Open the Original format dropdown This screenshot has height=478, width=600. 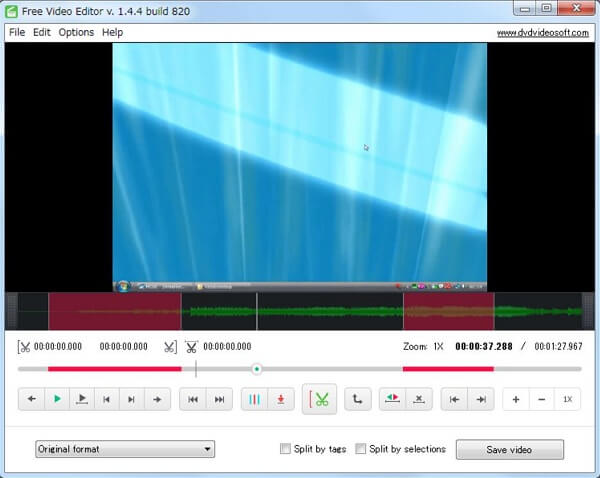pos(125,449)
